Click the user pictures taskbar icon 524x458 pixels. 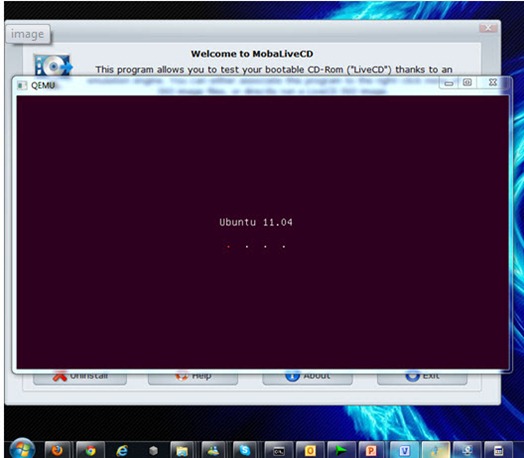[x=213, y=450]
